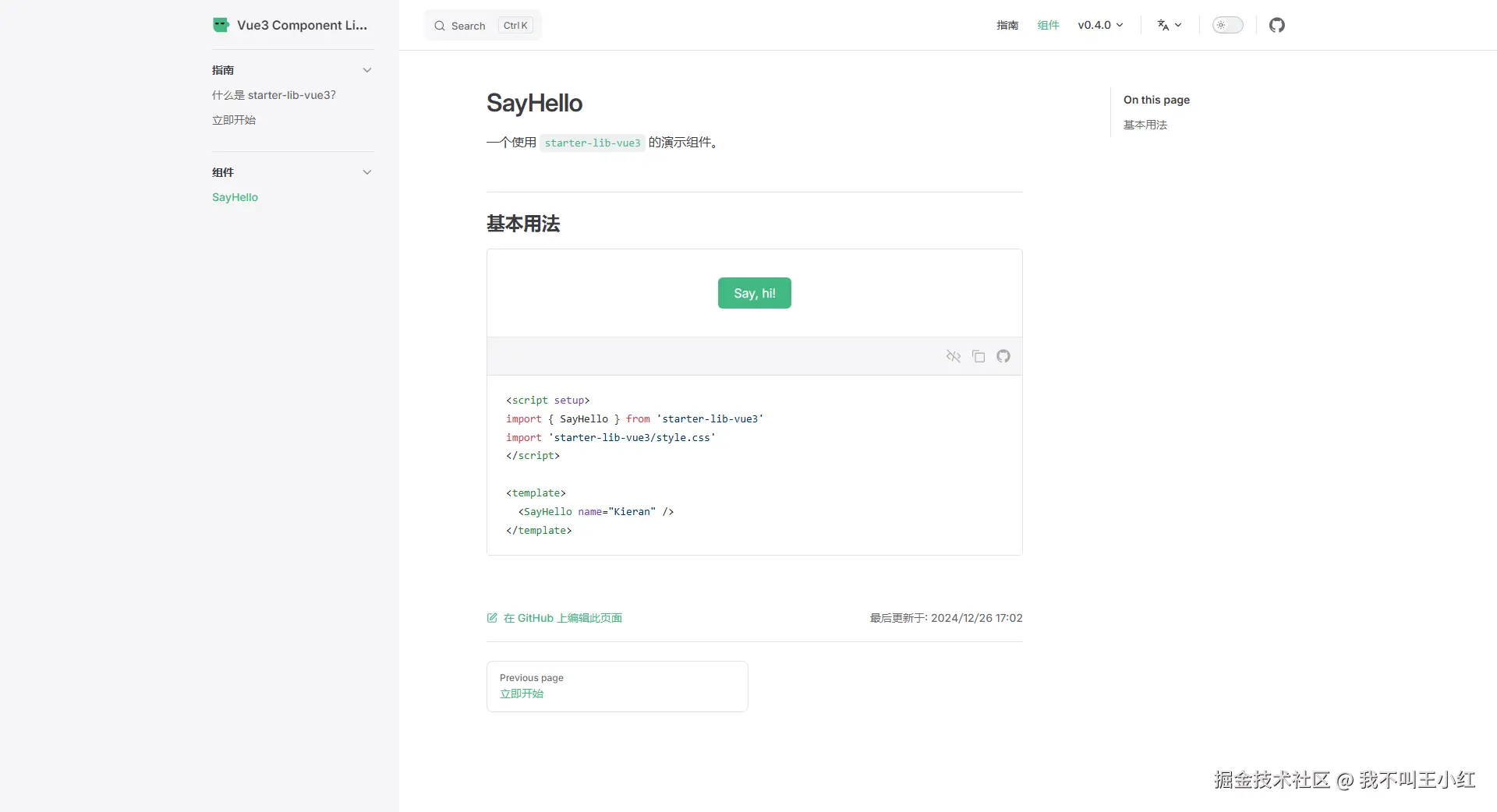Collapse the 指南 sidebar section
Viewport: 1497px width, 812px height.
[x=366, y=69]
